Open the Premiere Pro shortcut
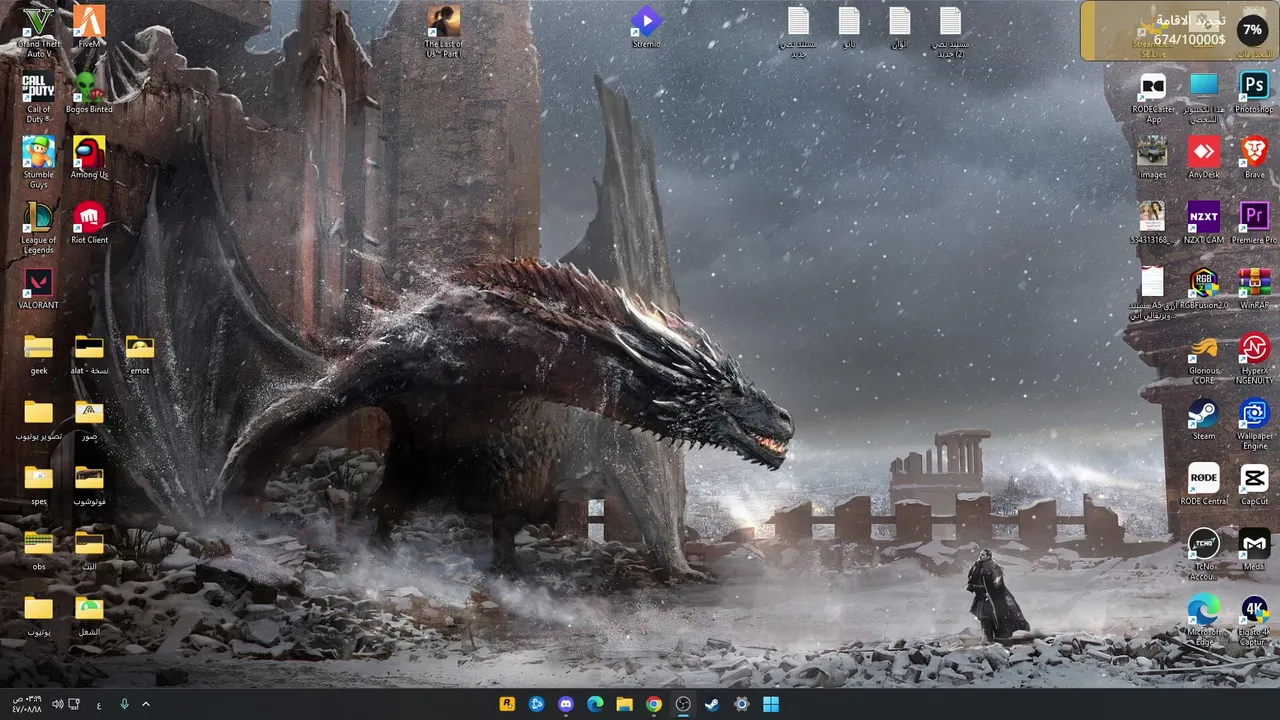This screenshot has height=720, width=1280. (1254, 222)
